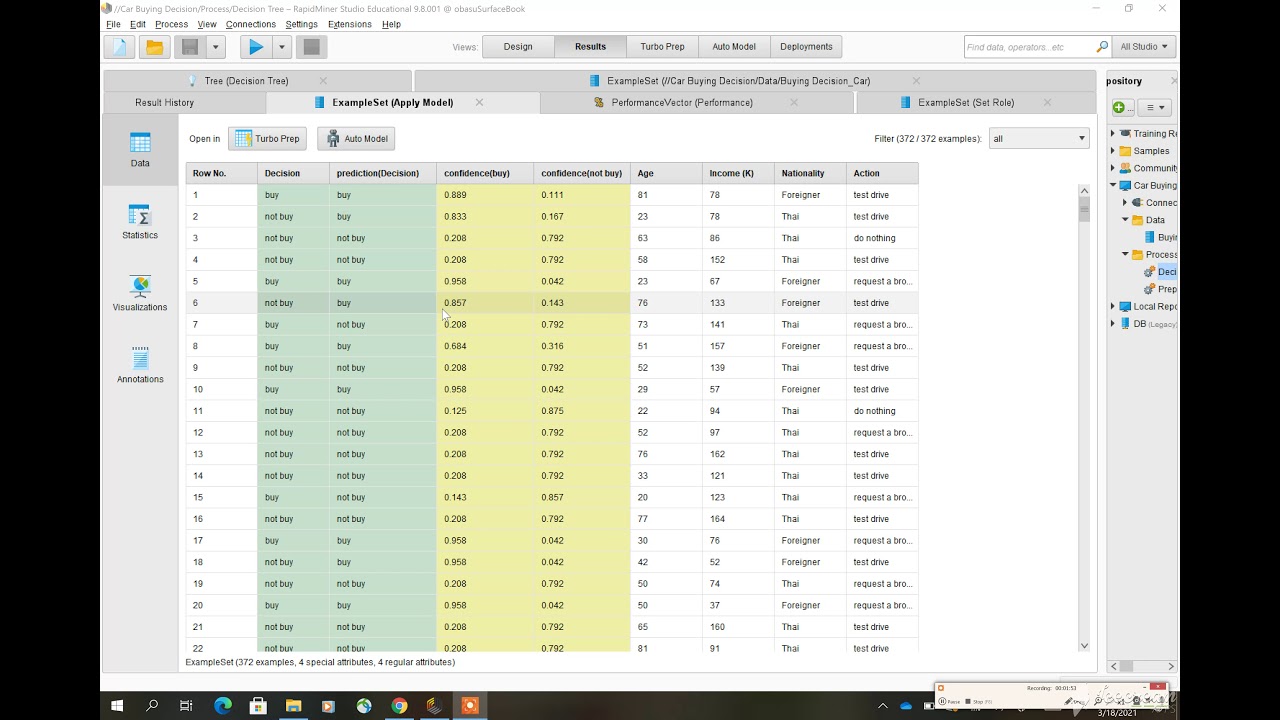Open Windows taskbar search
Screen dimensions: 1280x720
pyautogui.click(x=152, y=706)
